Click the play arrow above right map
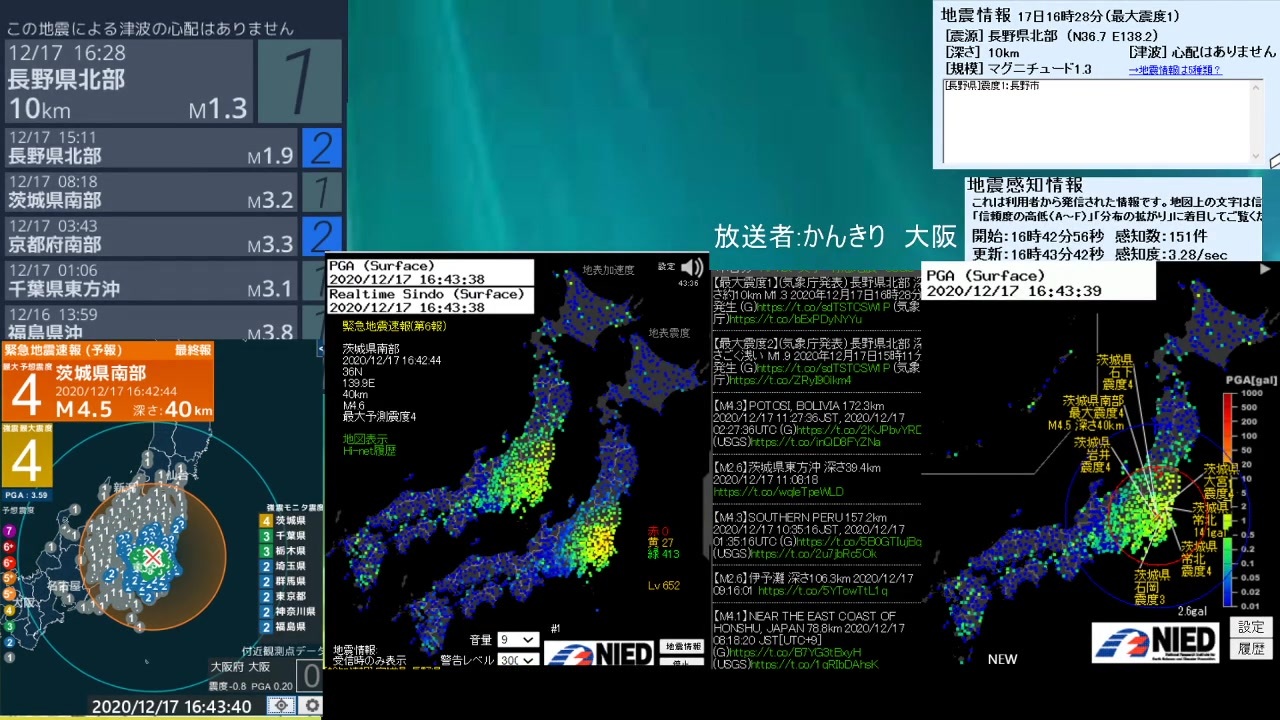 click(1265, 269)
